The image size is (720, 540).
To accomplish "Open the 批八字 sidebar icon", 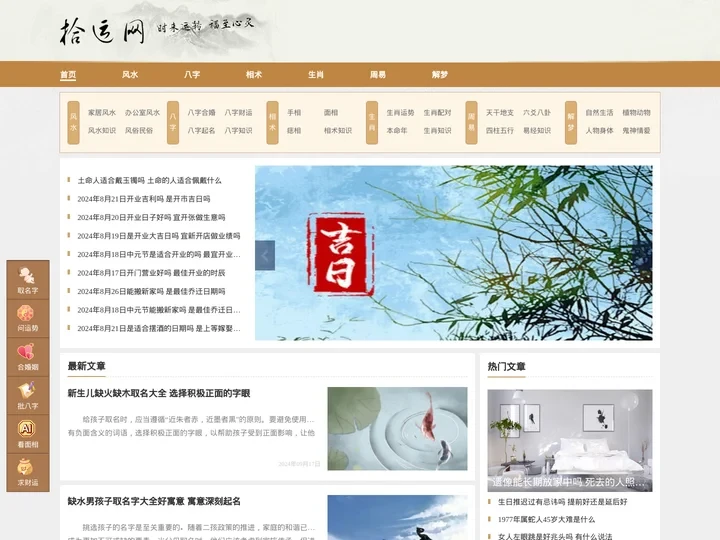I will click(x=28, y=396).
